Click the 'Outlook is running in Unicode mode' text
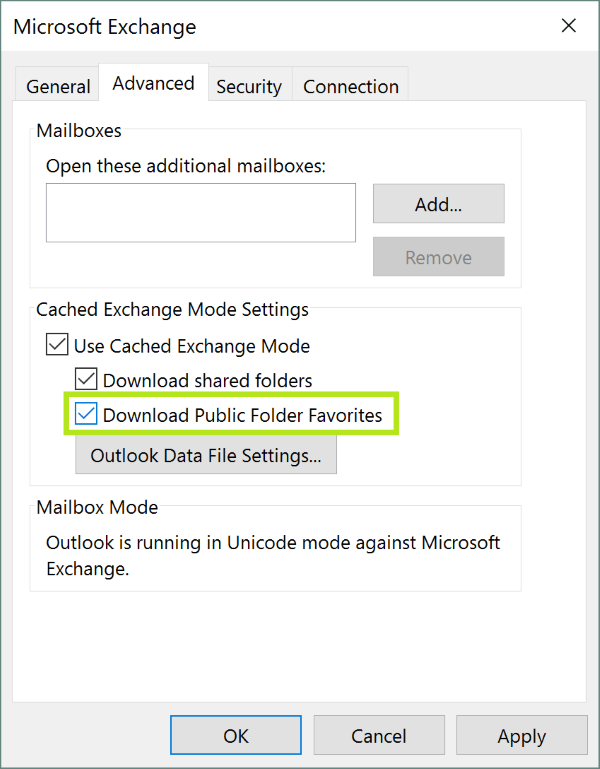The height and width of the screenshot is (769, 600). pos(273,556)
